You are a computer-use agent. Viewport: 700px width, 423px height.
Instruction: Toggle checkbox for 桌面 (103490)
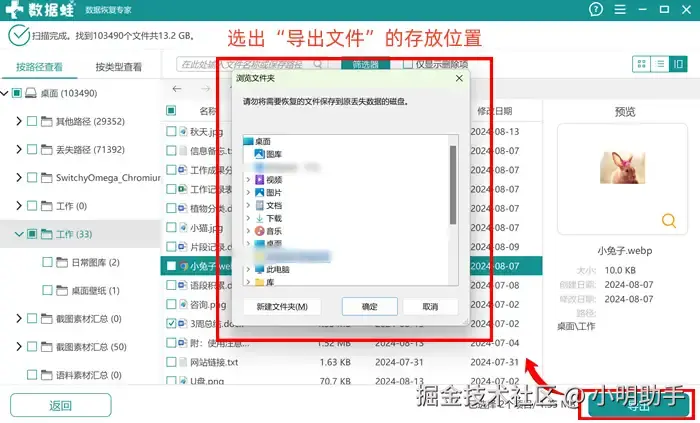[x=17, y=93]
